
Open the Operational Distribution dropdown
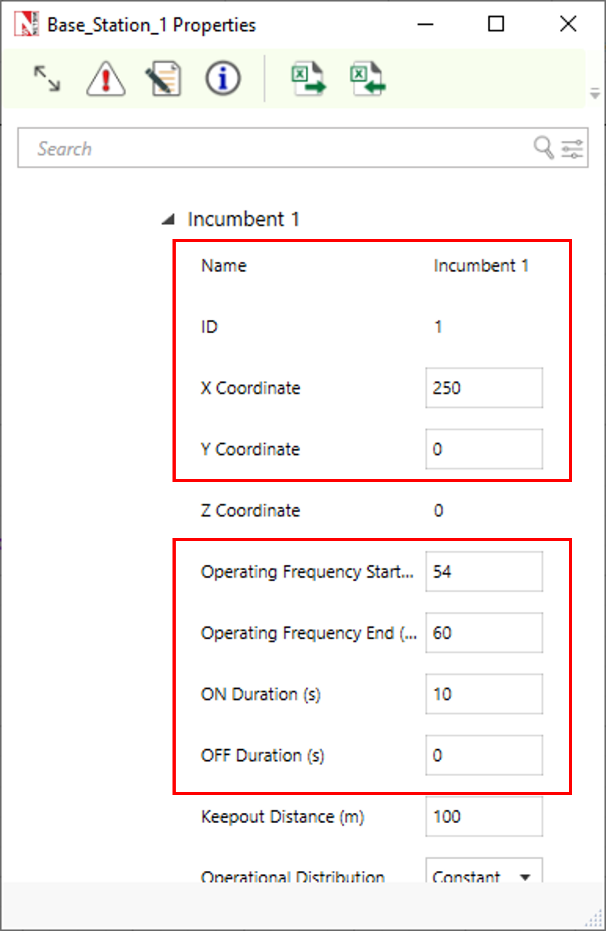484,877
